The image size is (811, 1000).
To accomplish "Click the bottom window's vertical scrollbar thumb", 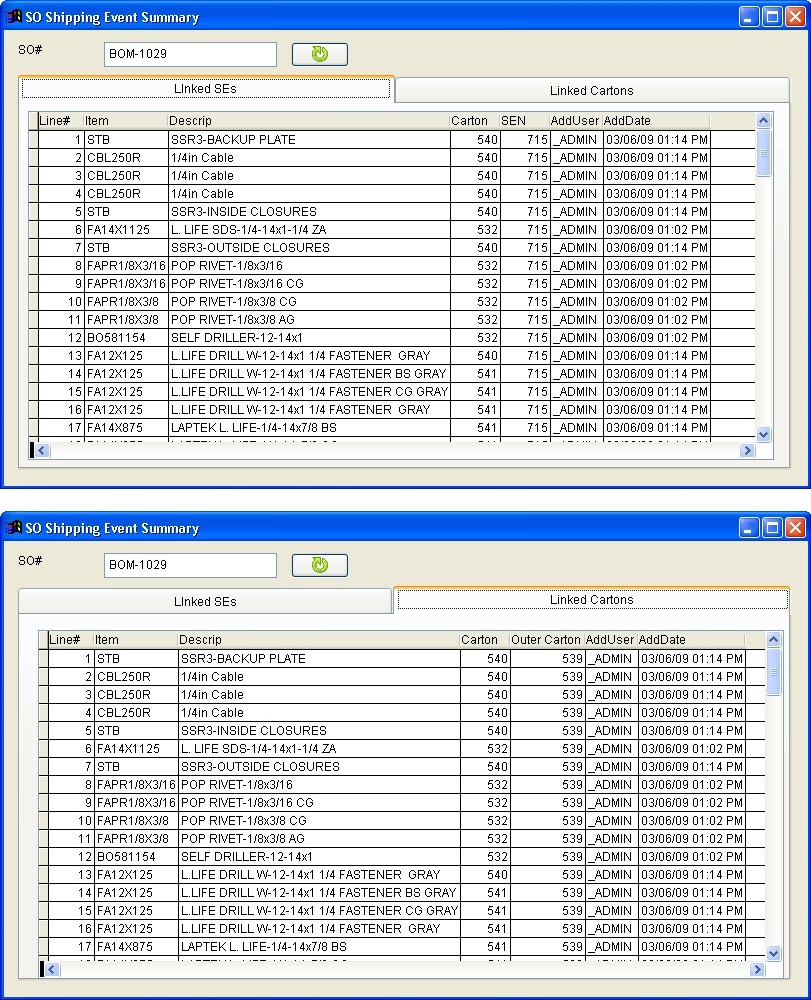I will pyautogui.click(x=773, y=672).
